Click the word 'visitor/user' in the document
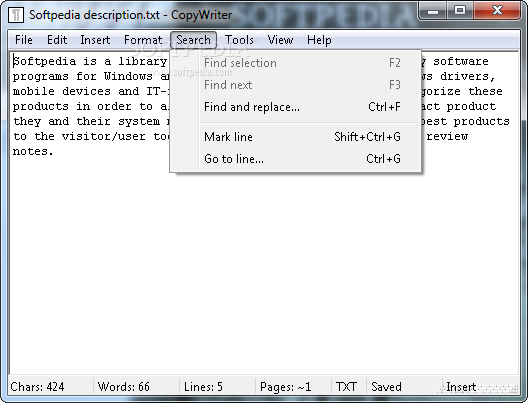Viewport: 528px width, 403px height. [104, 136]
